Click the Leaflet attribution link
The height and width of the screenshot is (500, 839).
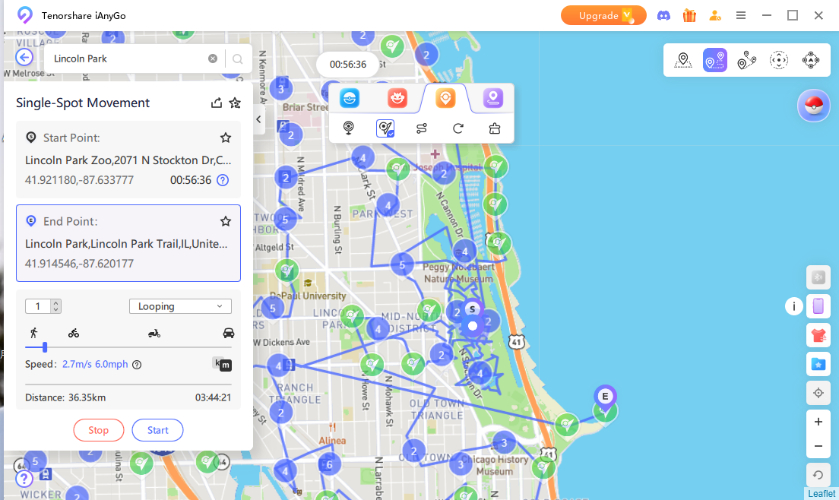pyautogui.click(x=821, y=494)
